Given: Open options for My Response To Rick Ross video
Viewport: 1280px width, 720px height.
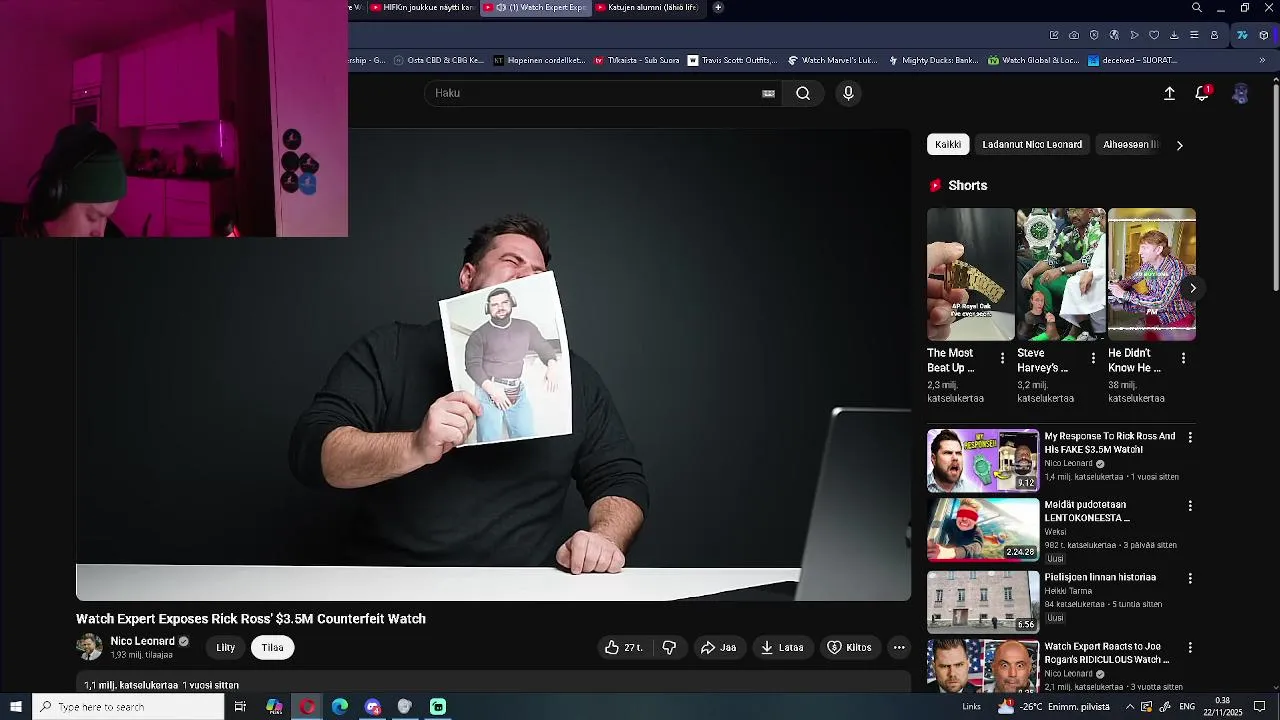Looking at the screenshot, I should pyautogui.click(x=1190, y=438).
